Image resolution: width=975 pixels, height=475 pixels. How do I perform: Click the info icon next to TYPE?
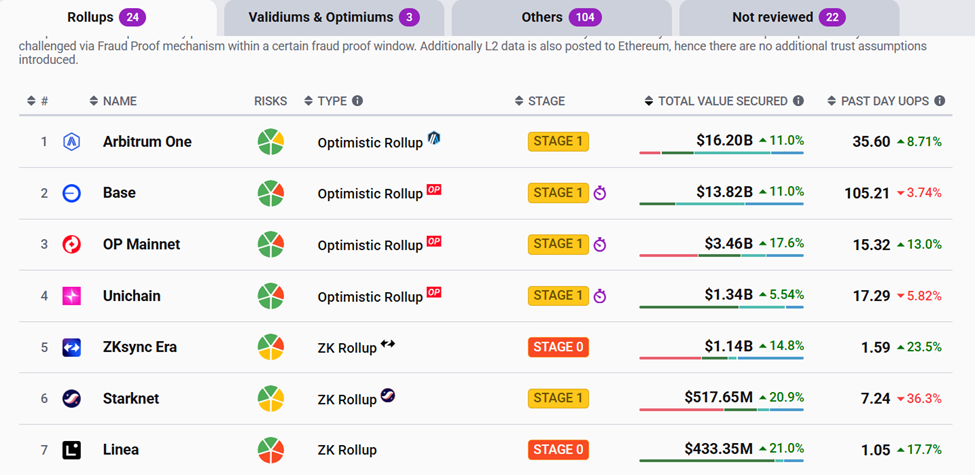[x=357, y=101]
